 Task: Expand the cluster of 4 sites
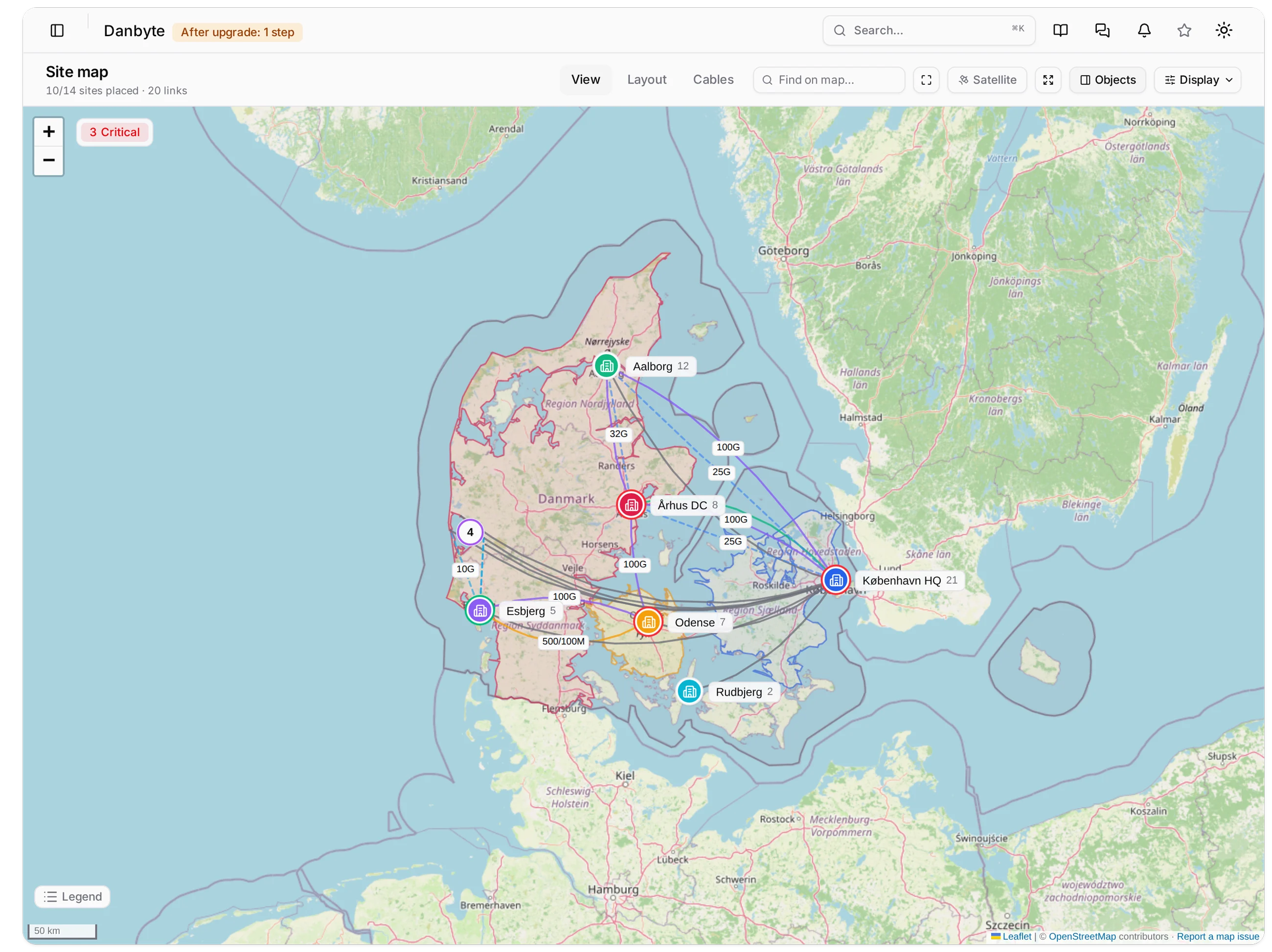click(x=470, y=532)
